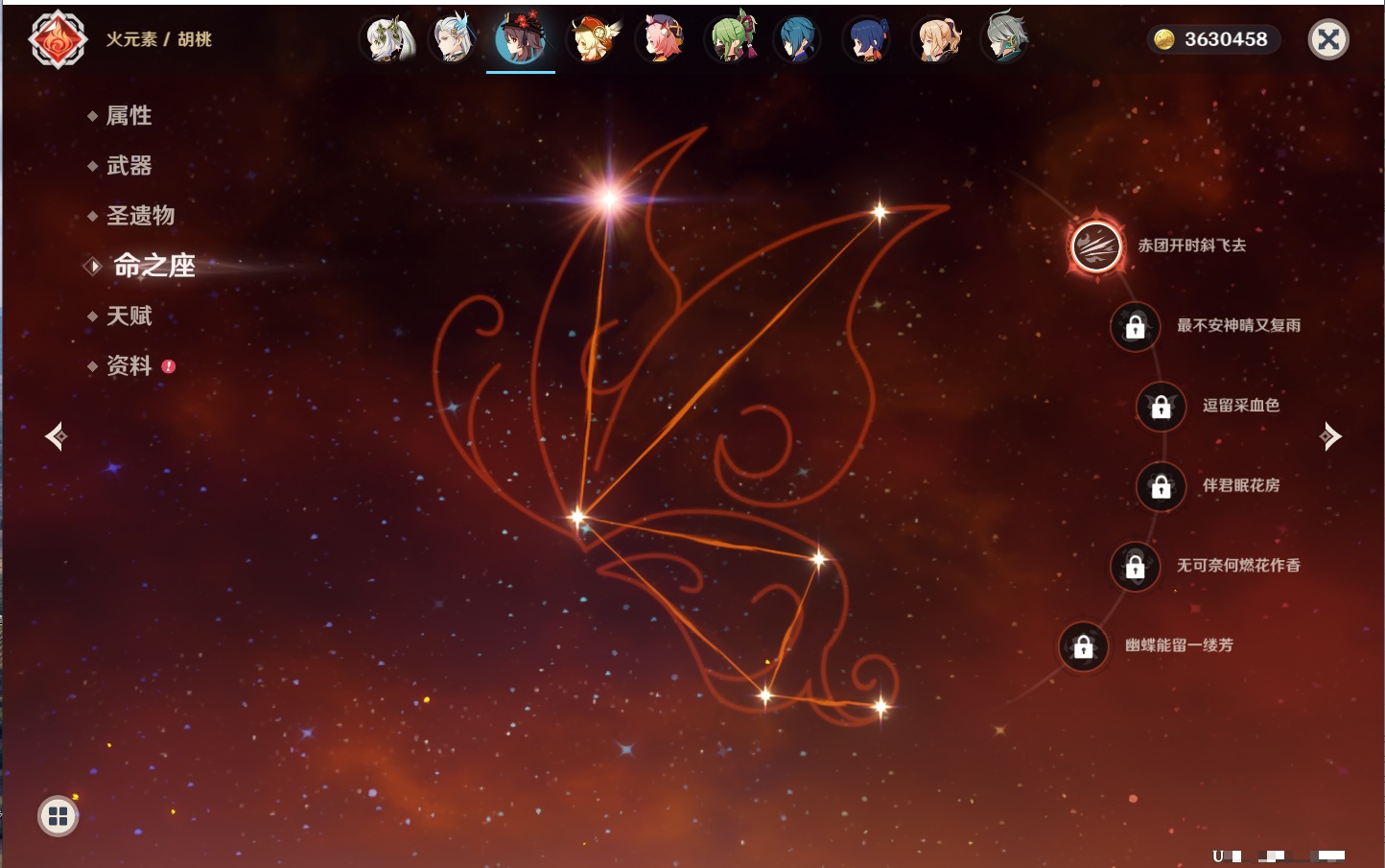Click the 火元素 / 胡桃 title text
Screen dimensions: 1385x868
tap(159, 39)
